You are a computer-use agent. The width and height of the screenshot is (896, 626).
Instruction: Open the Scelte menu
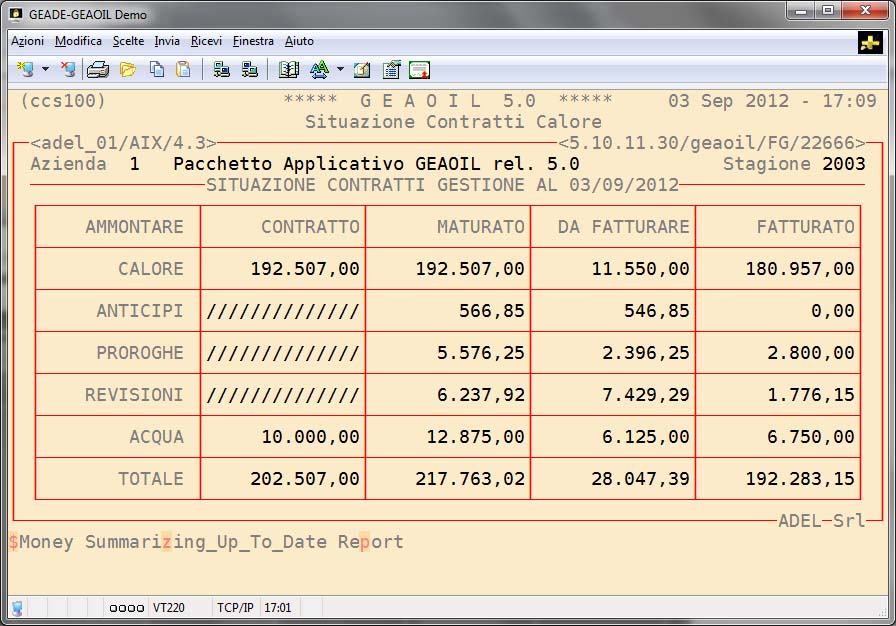128,41
